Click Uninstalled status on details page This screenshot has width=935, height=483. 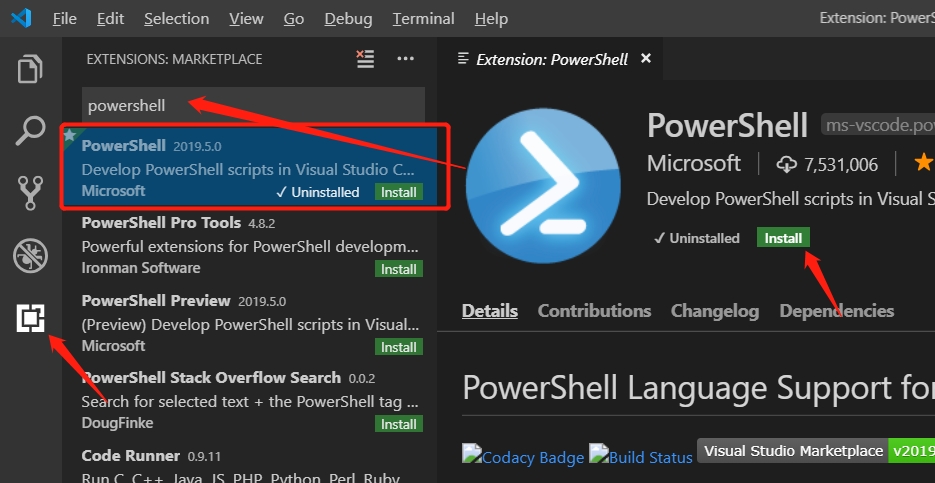tap(696, 238)
